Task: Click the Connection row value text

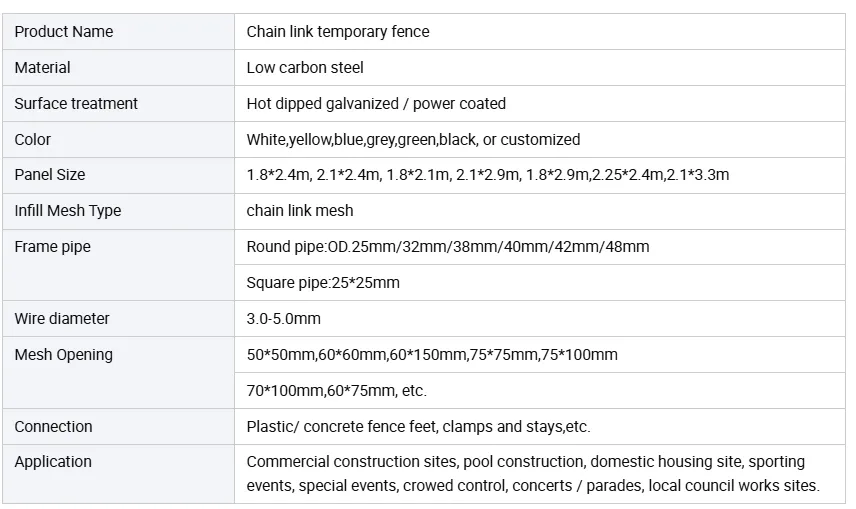Action: [418, 427]
